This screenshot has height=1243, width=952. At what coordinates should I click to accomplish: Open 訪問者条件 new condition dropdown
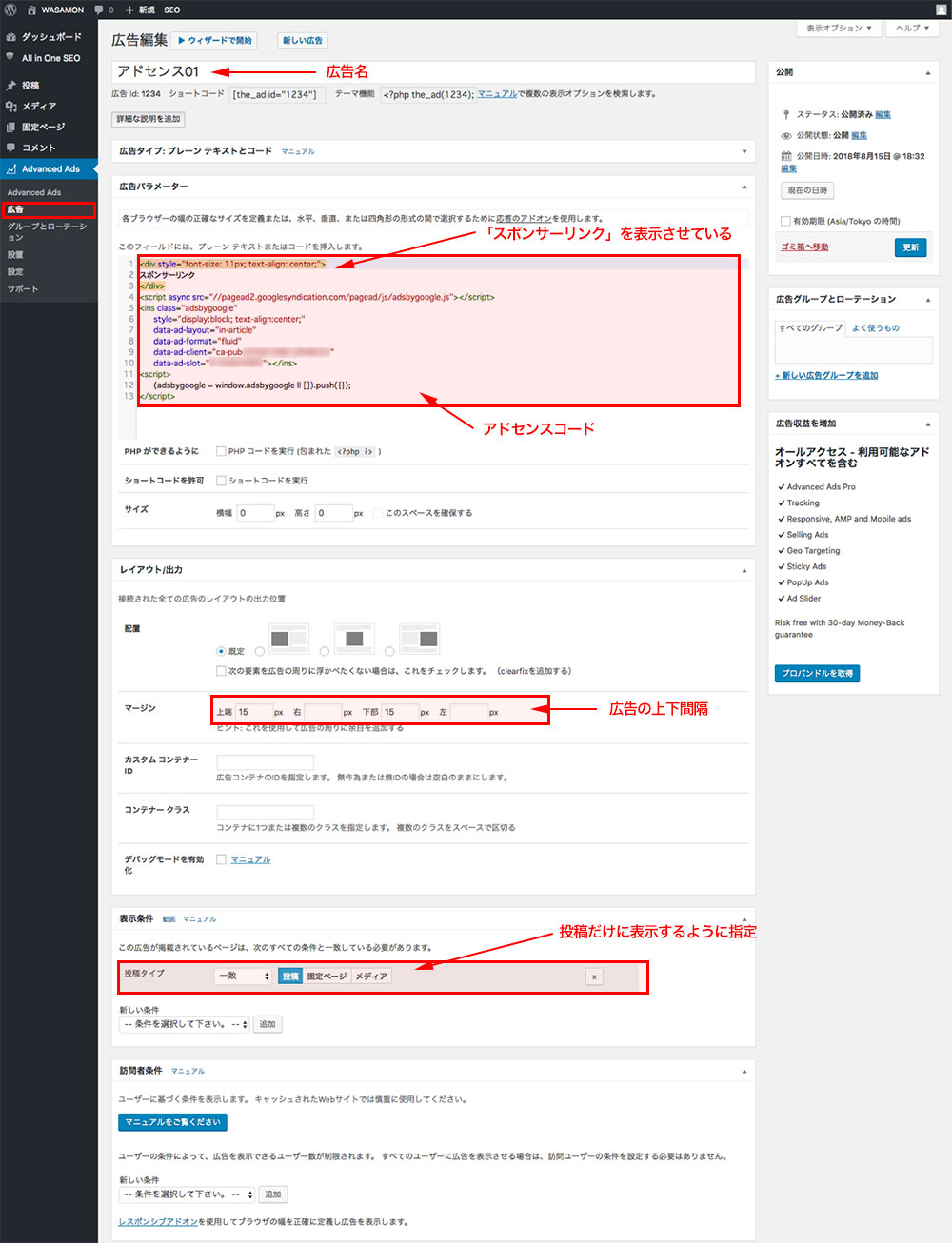point(188,1194)
